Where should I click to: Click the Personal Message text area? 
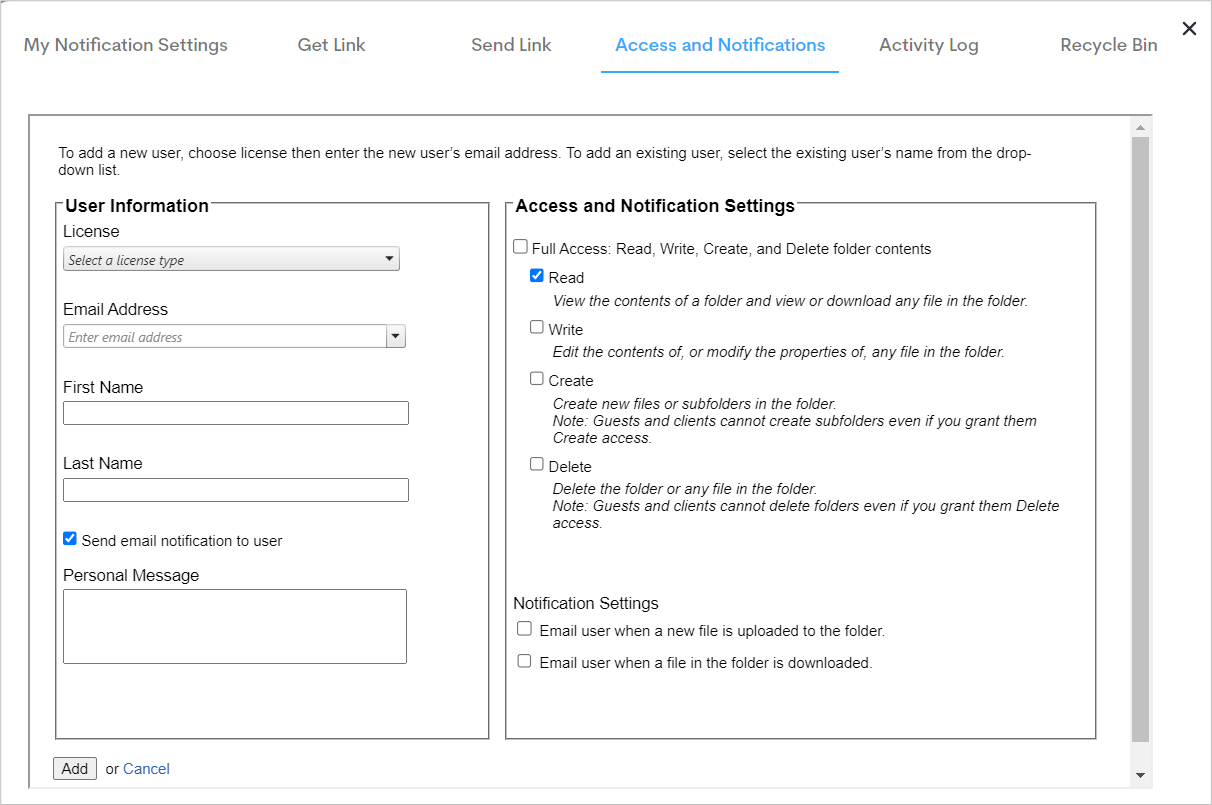tap(235, 626)
